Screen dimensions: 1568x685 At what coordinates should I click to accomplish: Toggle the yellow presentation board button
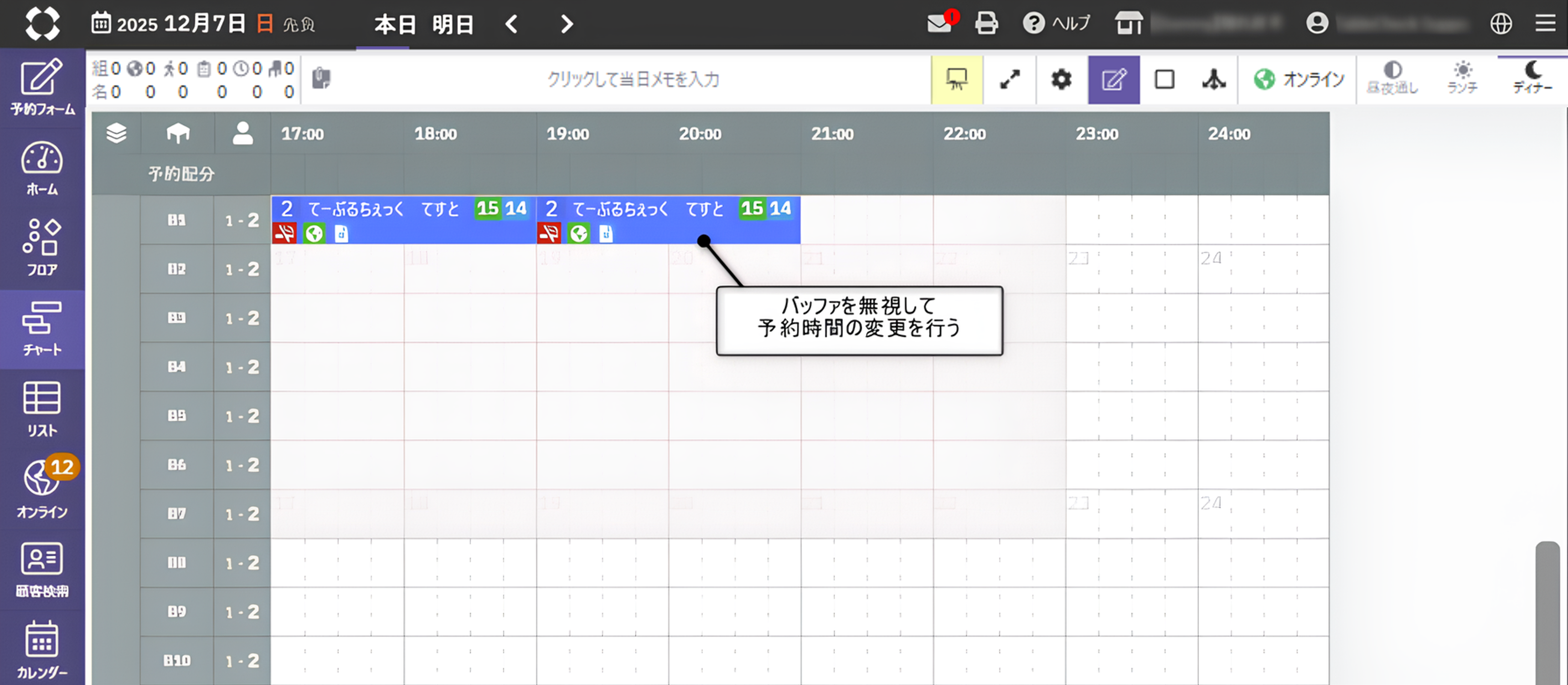click(956, 79)
